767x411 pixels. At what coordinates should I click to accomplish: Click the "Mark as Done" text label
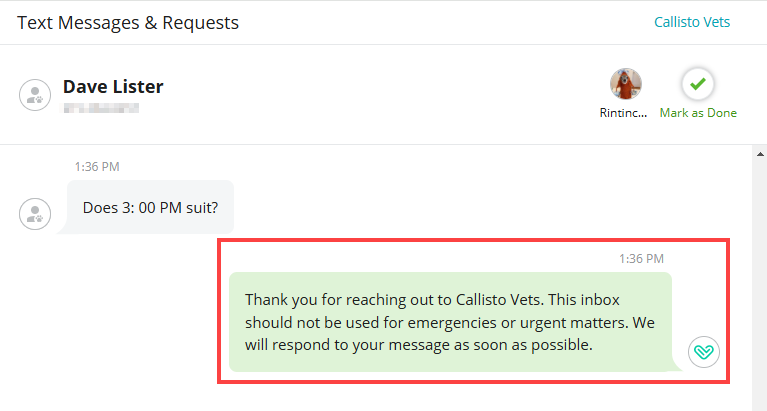(698, 113)
